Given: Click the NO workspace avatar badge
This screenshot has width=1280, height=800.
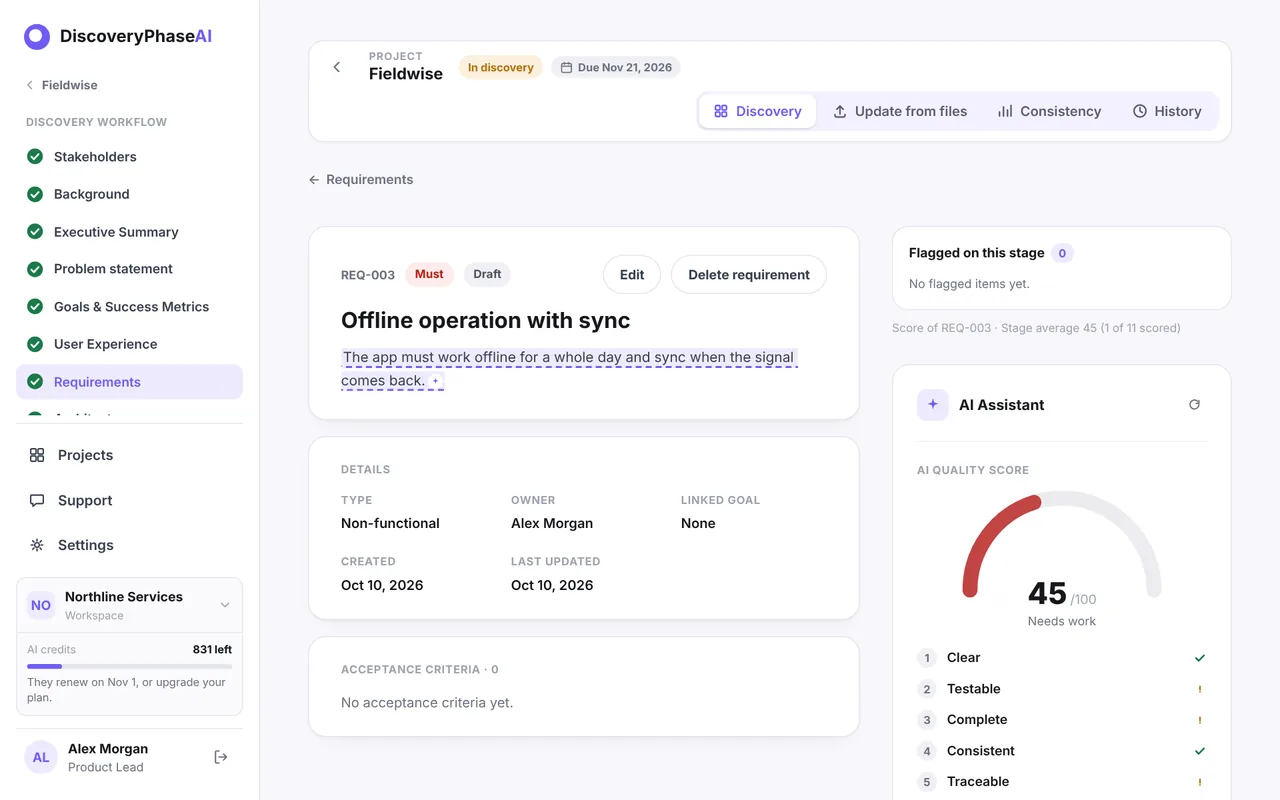Looking at the screenshot, I should (x=41, y=605).
